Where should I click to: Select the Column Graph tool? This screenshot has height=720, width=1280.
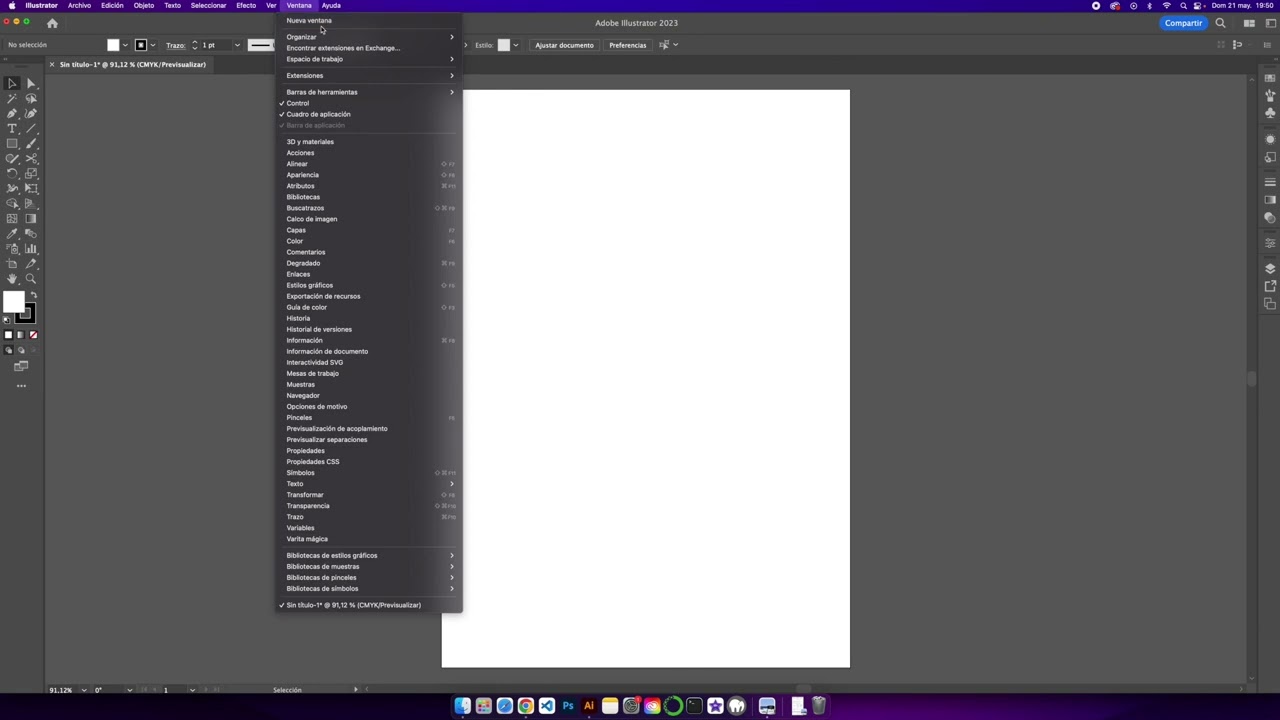[31, 248]
